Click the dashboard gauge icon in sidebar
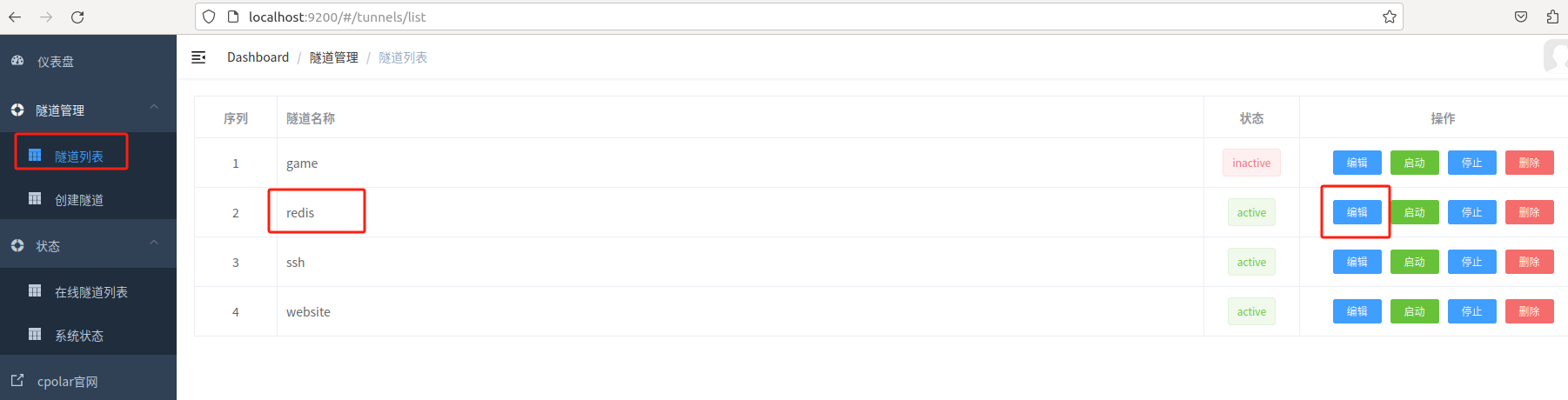Viewport: 1568px width, 400px height. [17, 61]
